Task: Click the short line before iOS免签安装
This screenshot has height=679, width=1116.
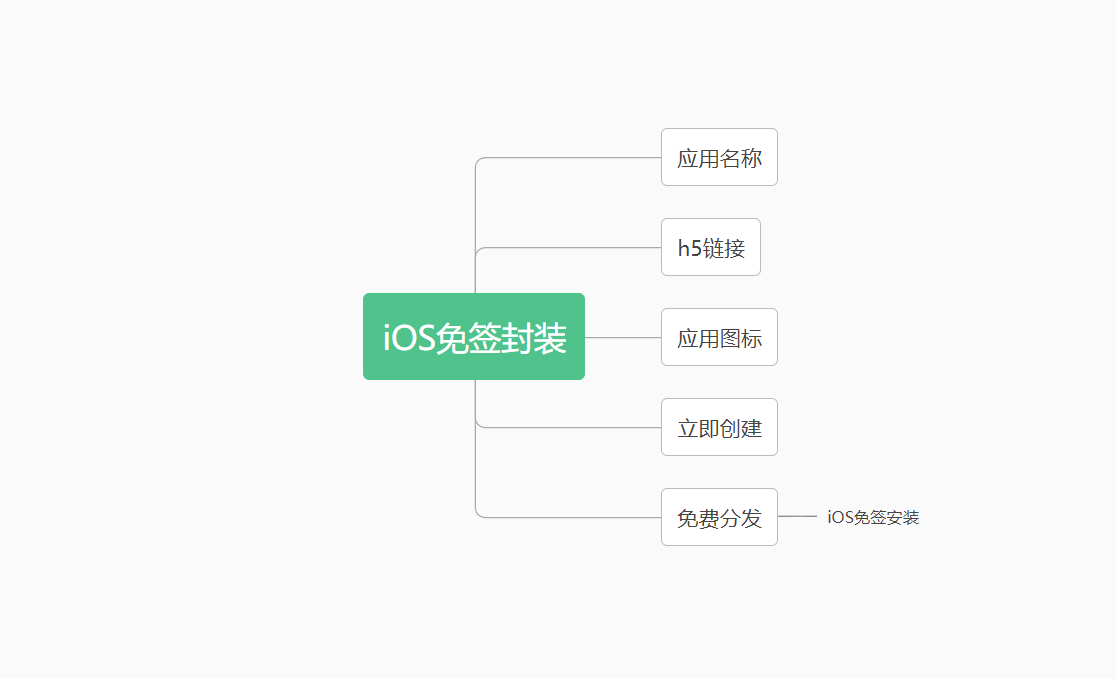Action: 797,516
